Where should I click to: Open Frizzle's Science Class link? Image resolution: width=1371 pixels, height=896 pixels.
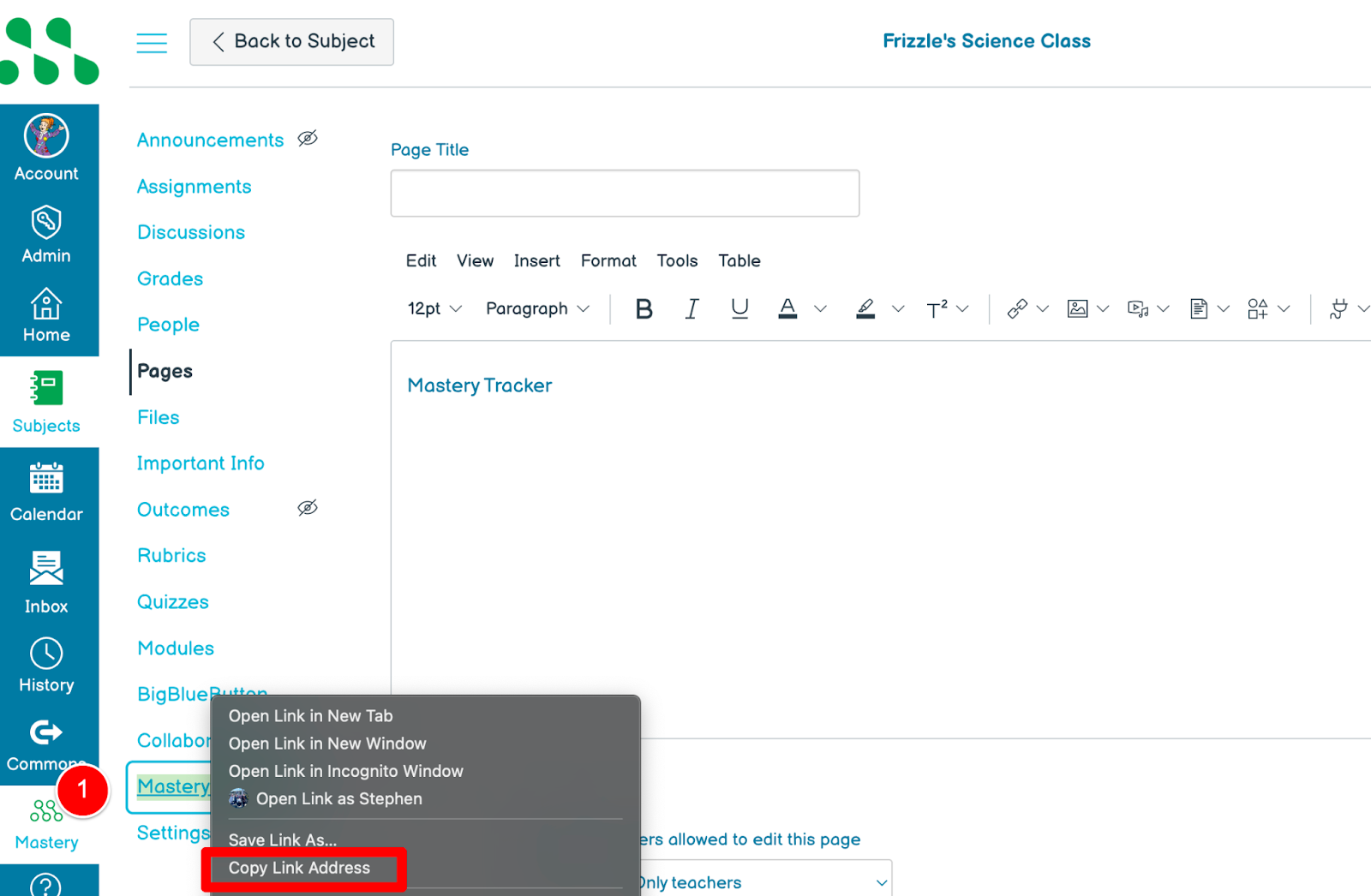[x=986, y=41]
